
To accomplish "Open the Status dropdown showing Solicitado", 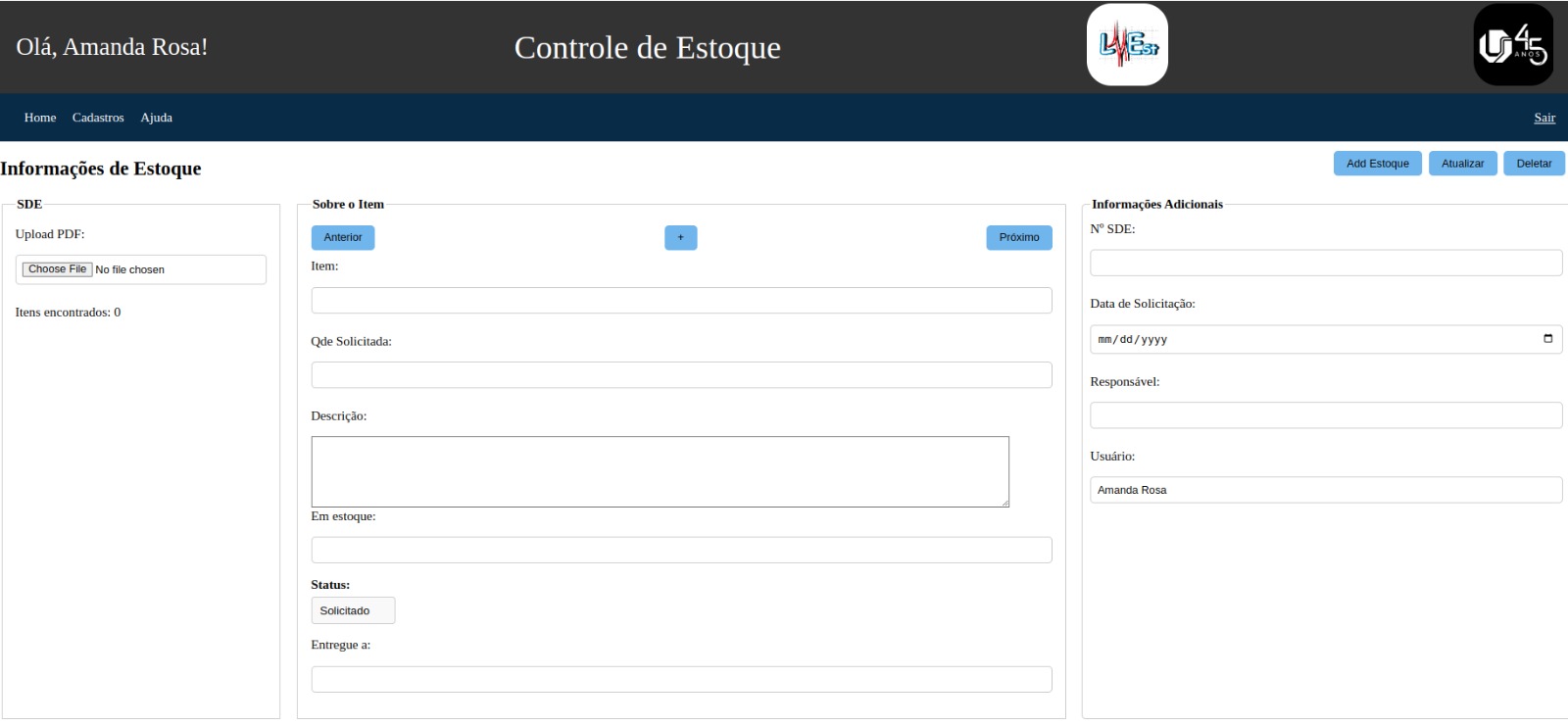I will (353, 610).
